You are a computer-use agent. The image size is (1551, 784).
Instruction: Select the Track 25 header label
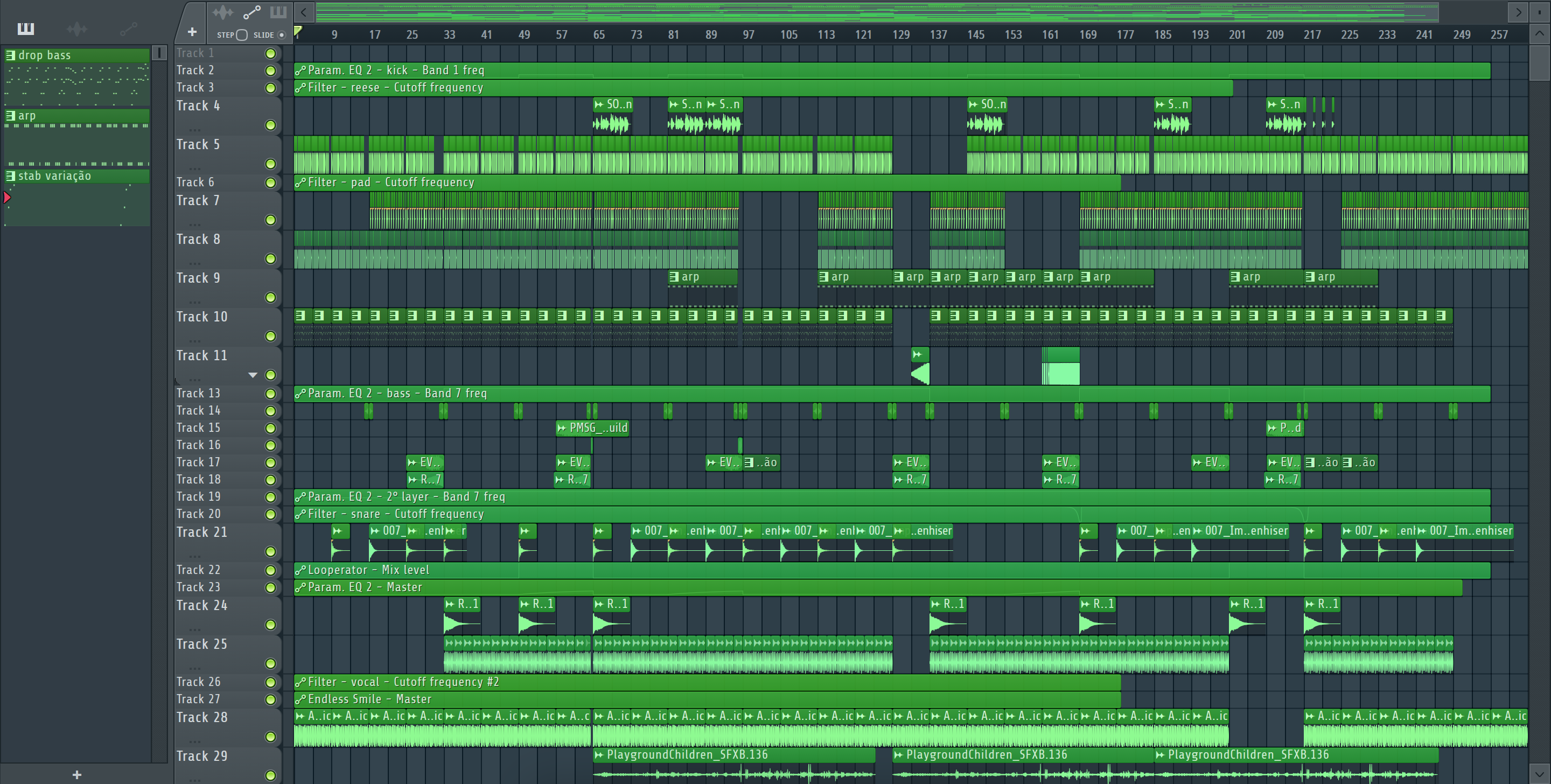pyautogui.click(x=202, y=645)
